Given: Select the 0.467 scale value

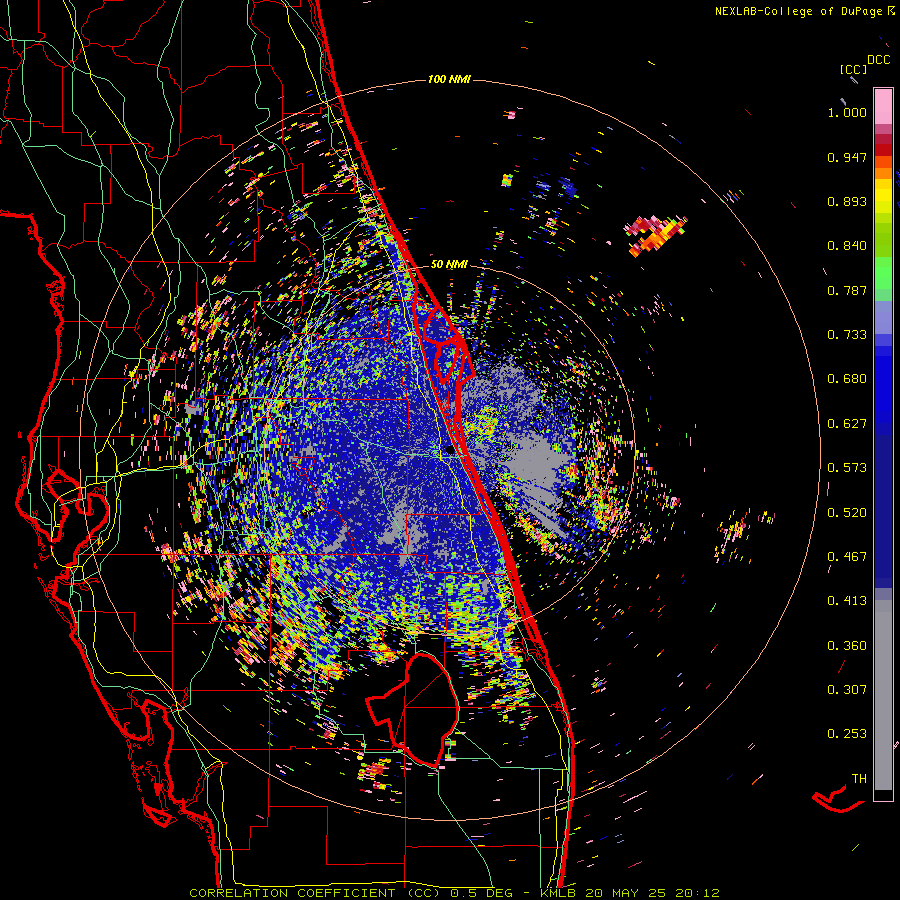Looking at the screenshot, I should coord(847,557).
